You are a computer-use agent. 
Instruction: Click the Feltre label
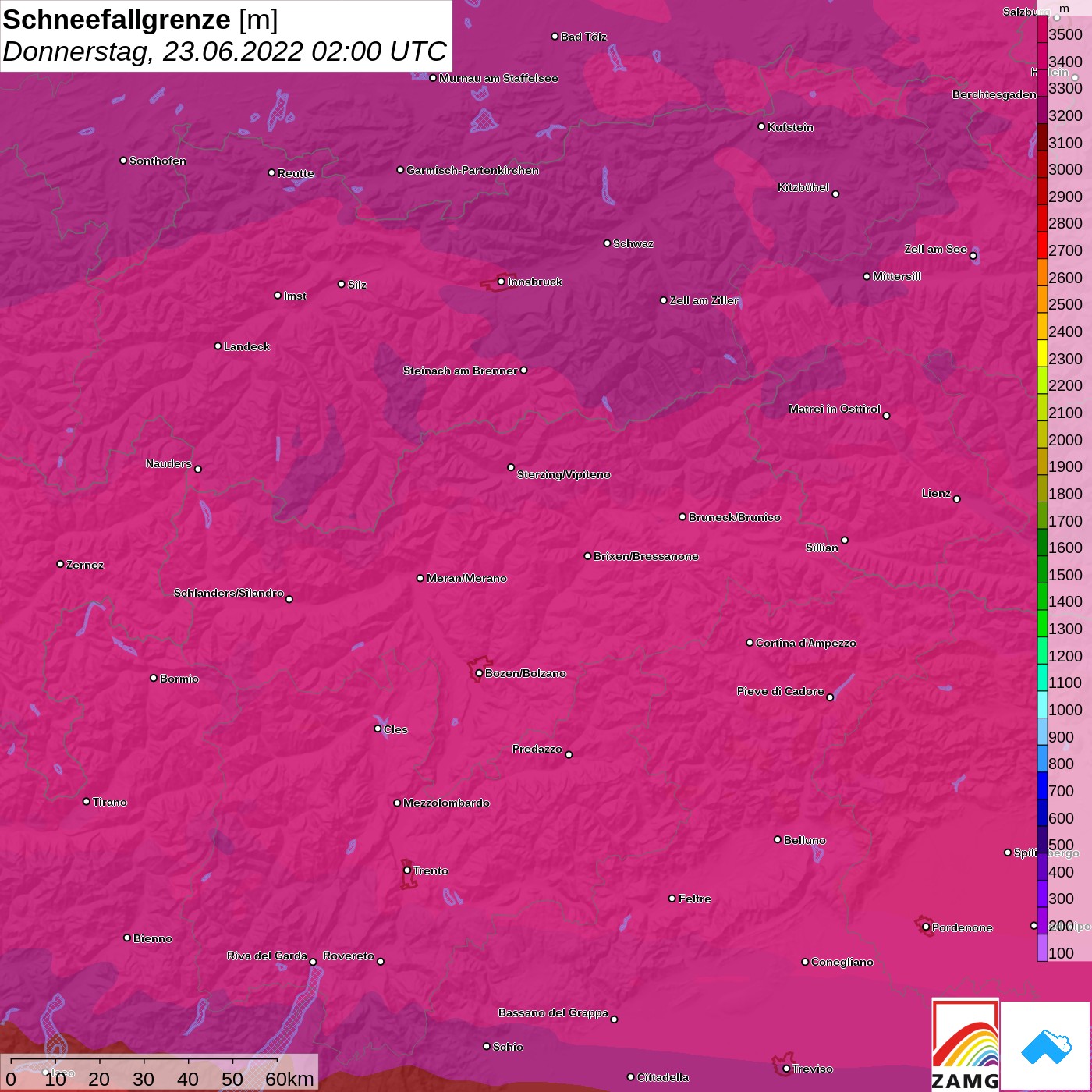pyautogui.click(x=695, y=899)
